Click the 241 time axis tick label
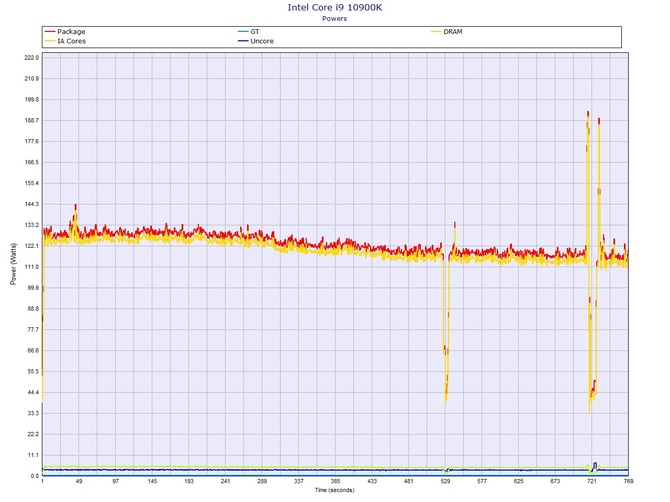Screen dimensions: 670x502 226,481
